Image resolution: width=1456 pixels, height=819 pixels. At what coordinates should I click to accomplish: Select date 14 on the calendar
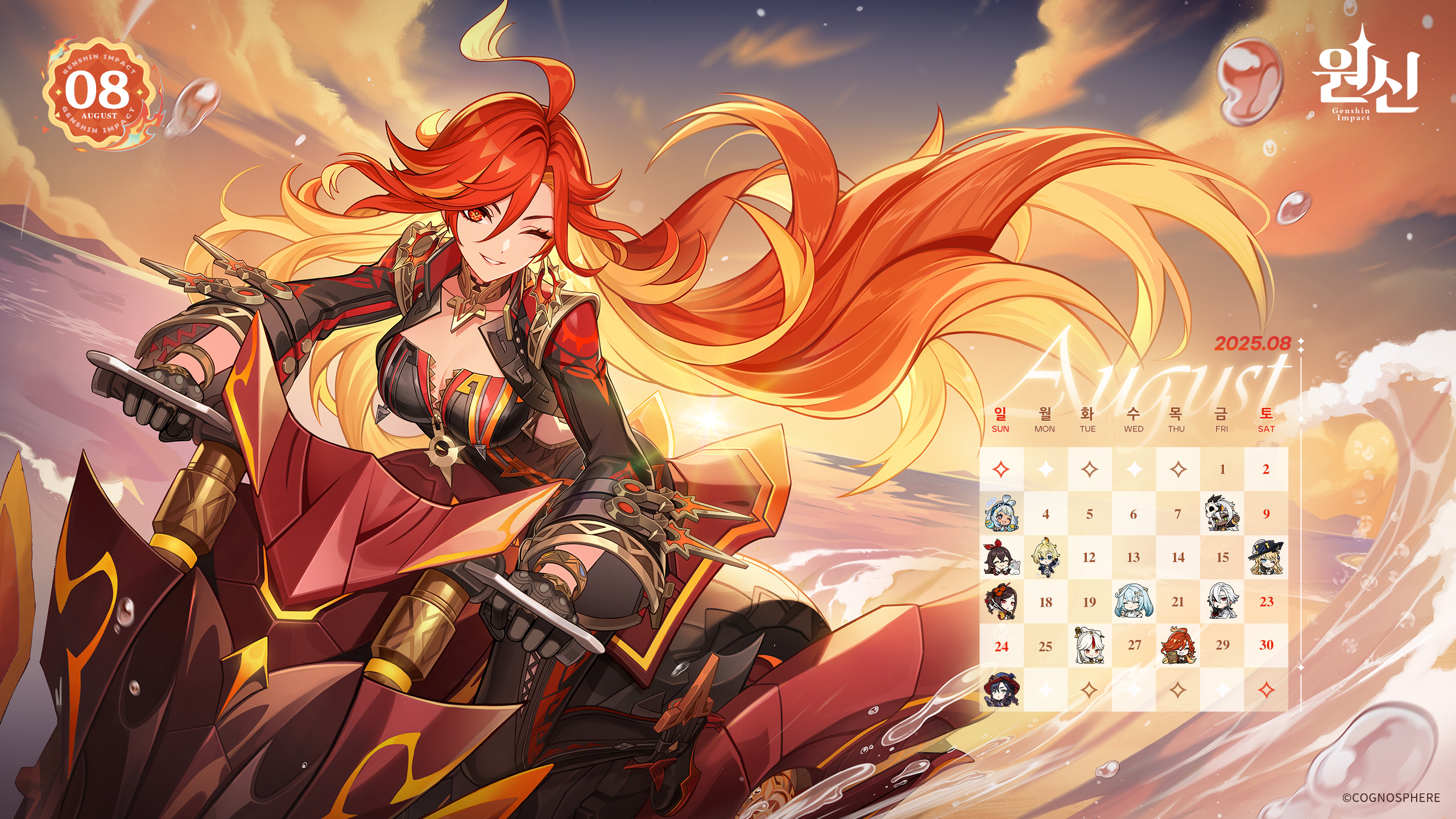(1178, 557)
